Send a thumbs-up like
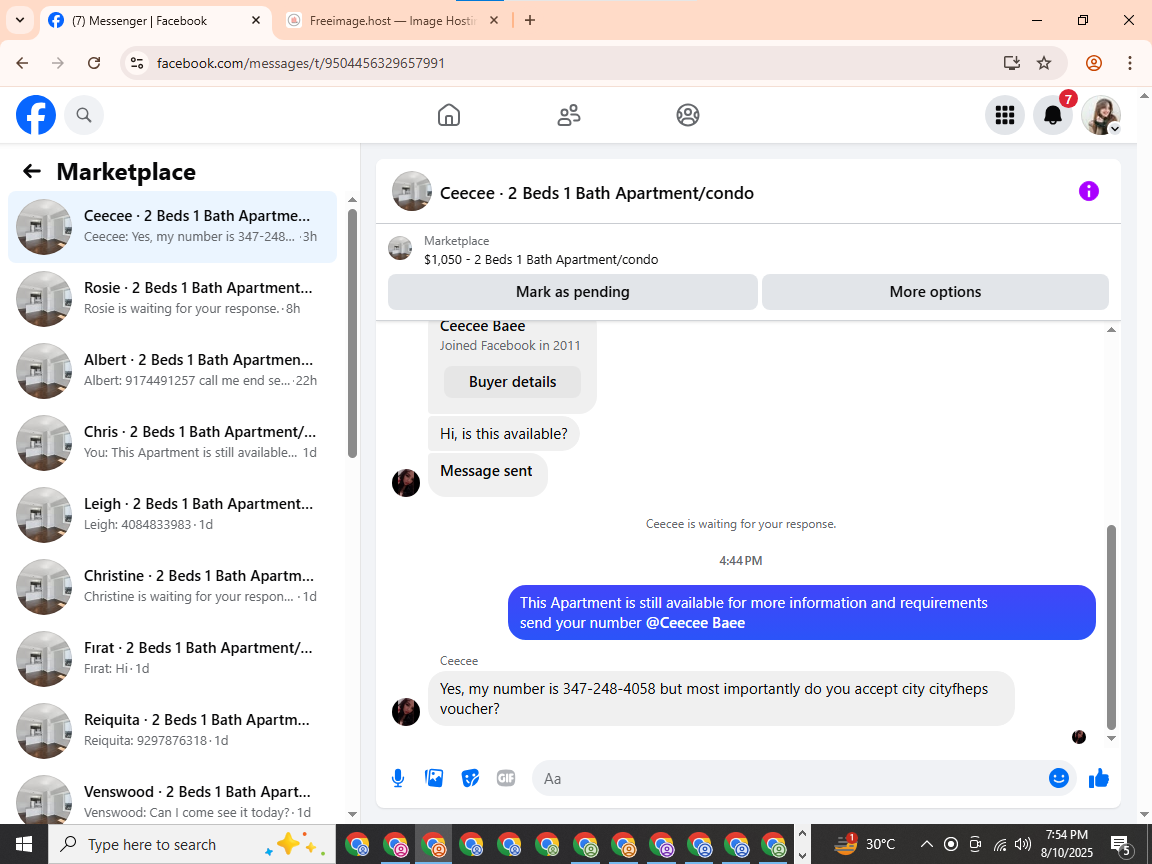This screenshot has height=864, width=1152. (x=1098, y=778)
